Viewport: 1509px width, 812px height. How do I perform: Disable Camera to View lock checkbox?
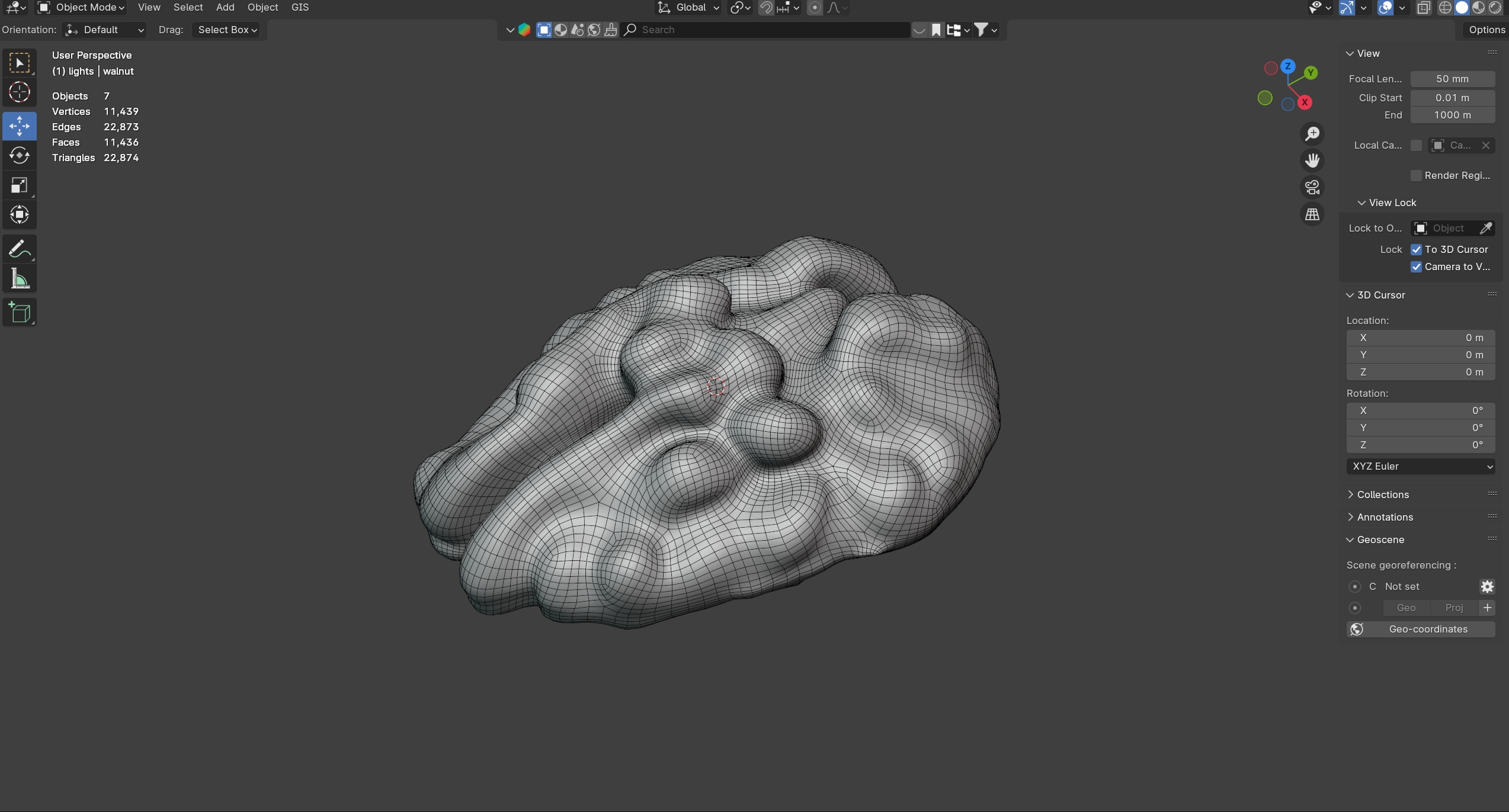tap(1416, 267)
